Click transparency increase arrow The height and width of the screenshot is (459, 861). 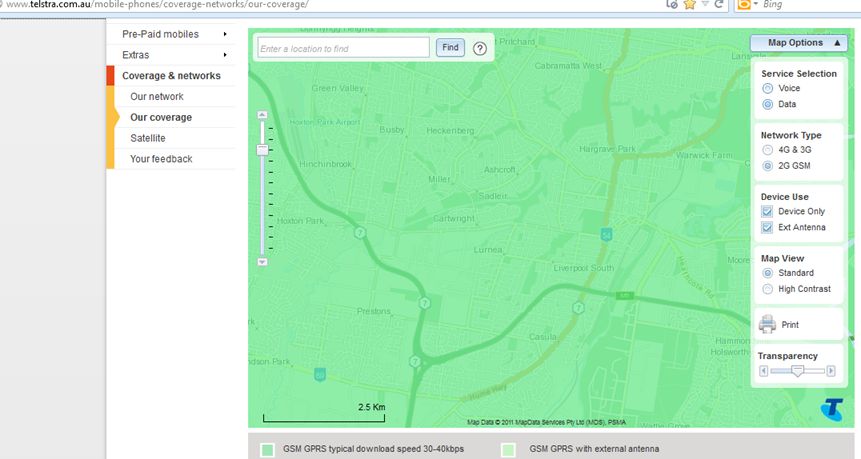coord(831,371)
